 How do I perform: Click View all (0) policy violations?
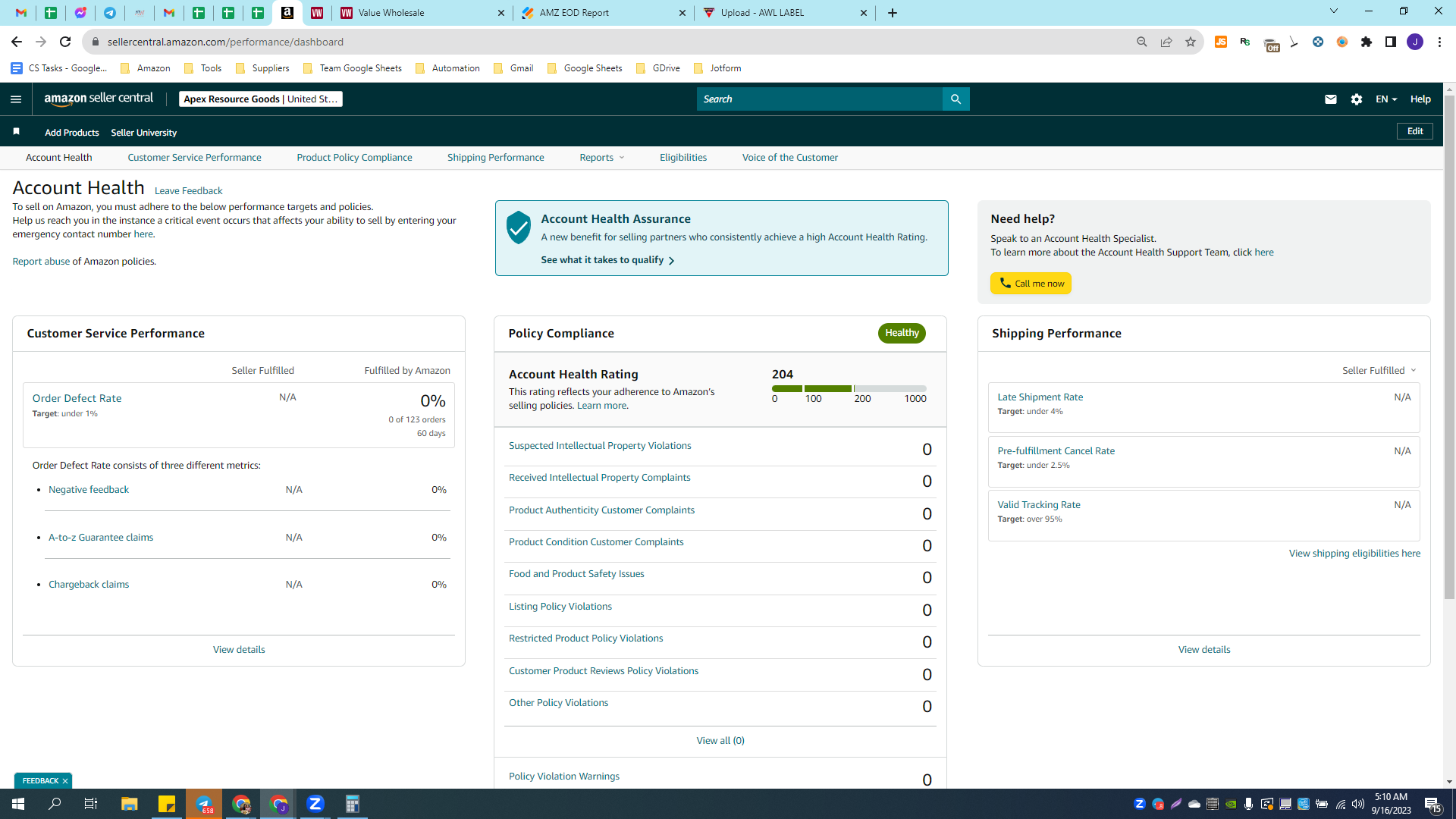720,740
